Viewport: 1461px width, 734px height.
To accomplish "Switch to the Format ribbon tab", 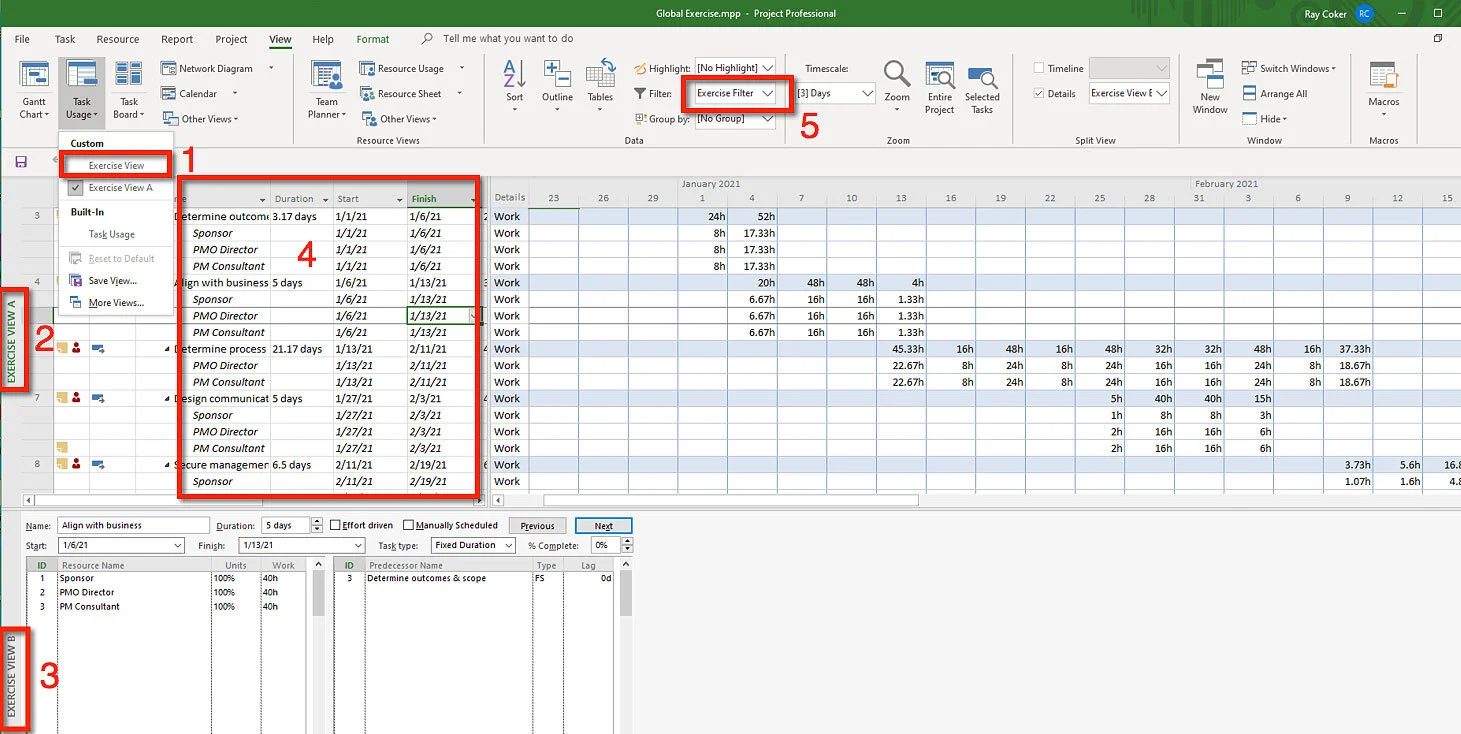I will pos(373,39).
